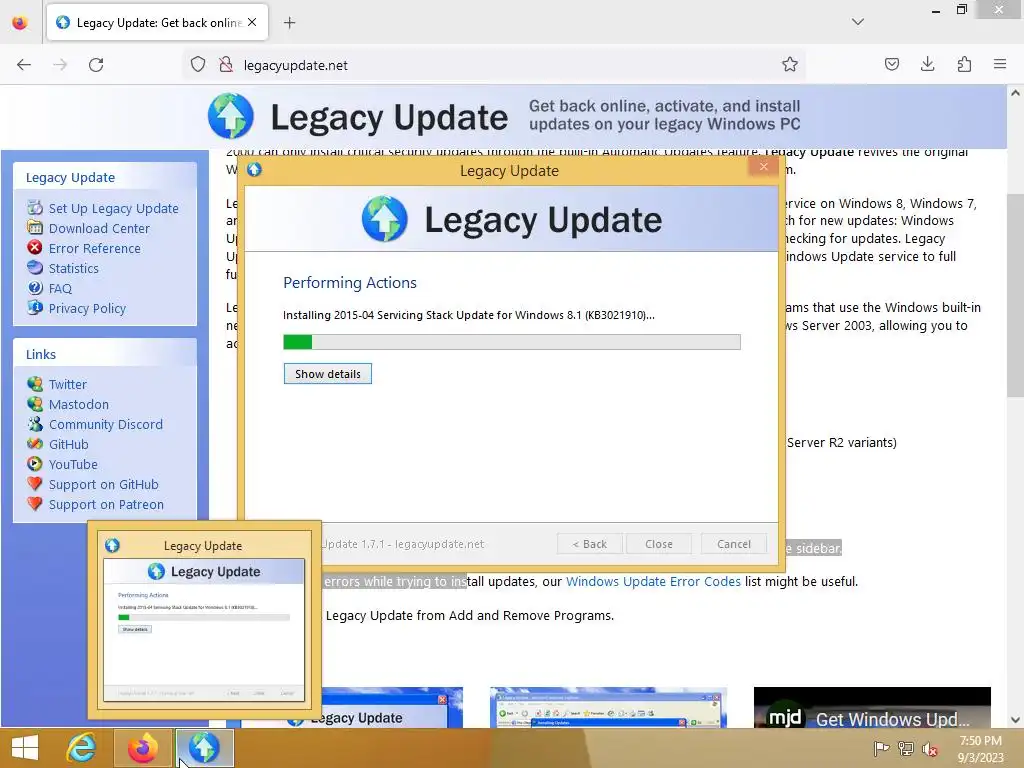Open a new browser tab
Viewport: 1024px width, 768px height.
point(289,23)
